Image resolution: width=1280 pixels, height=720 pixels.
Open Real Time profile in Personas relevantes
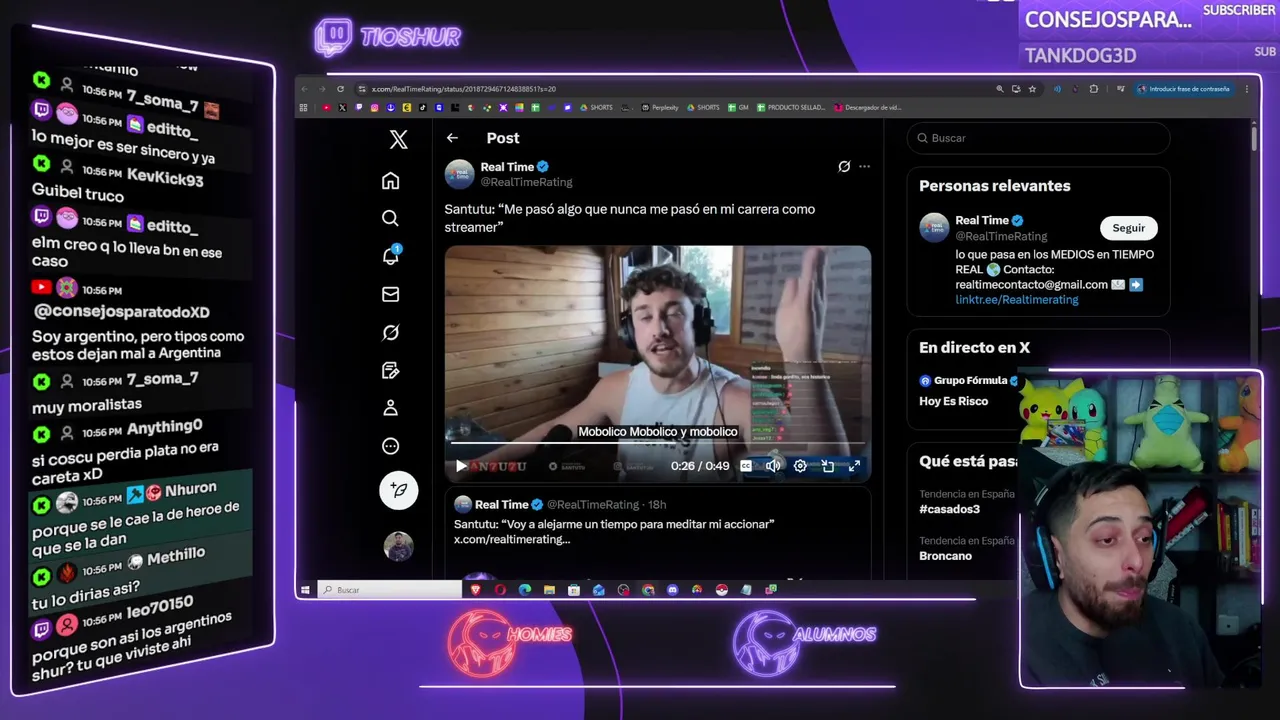[982, 220]
